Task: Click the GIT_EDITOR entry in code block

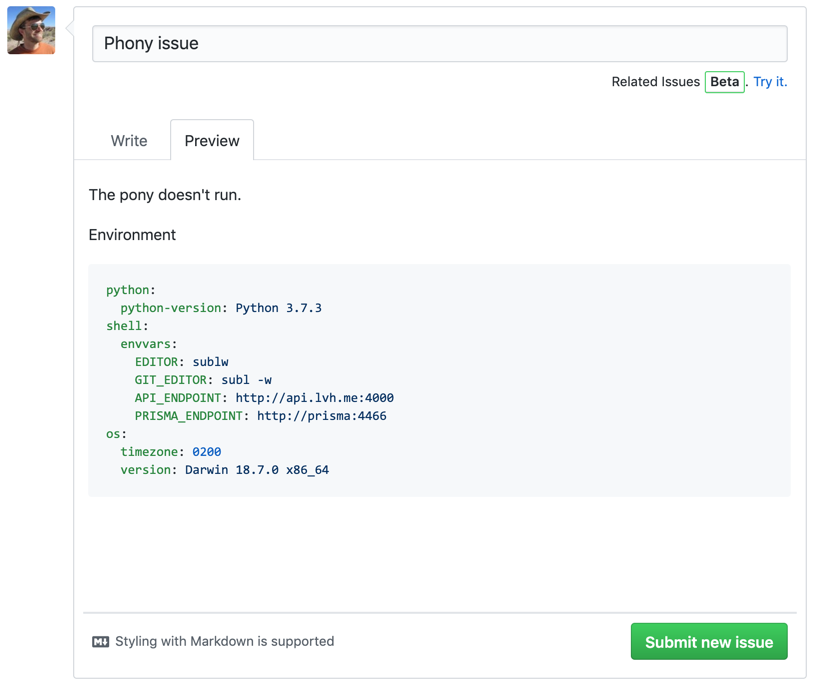Action: click(203, 380)
